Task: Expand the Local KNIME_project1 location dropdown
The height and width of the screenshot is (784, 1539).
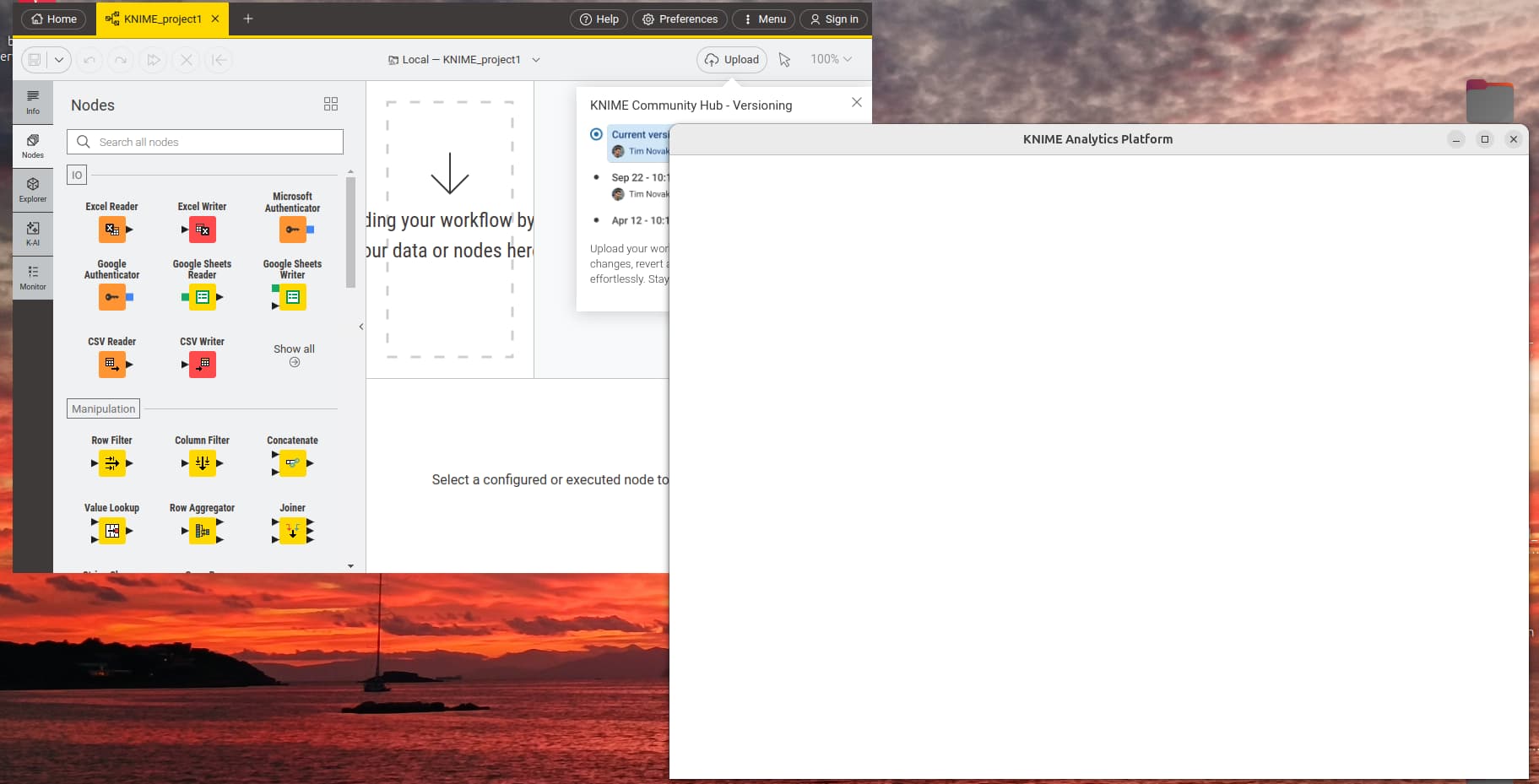Action: click(x=535, y=60)
